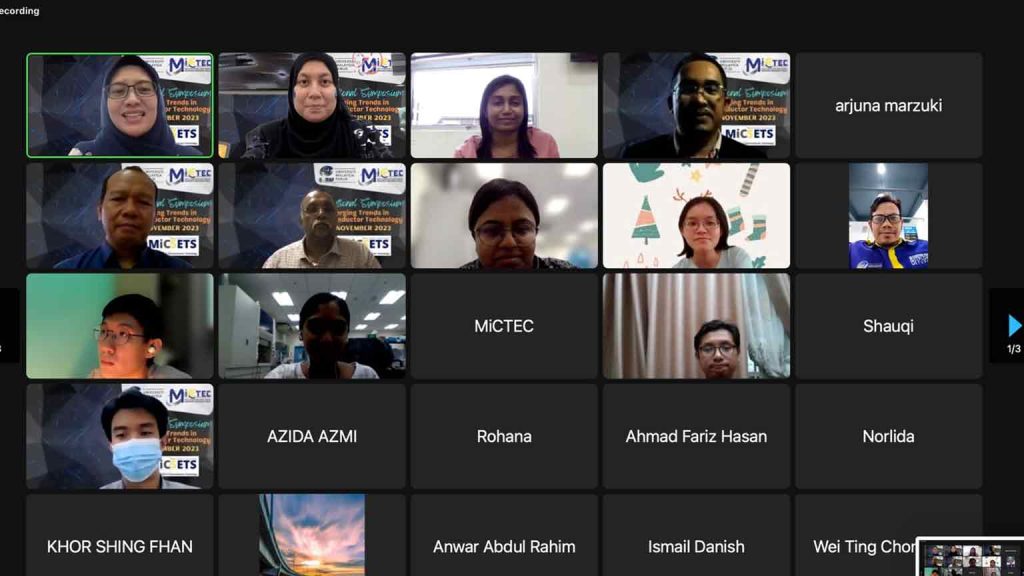Viewport: 1024px width, 576px height.
Task: Select the Anwar Abdul Rahim tile
Action: coord(504,535)
